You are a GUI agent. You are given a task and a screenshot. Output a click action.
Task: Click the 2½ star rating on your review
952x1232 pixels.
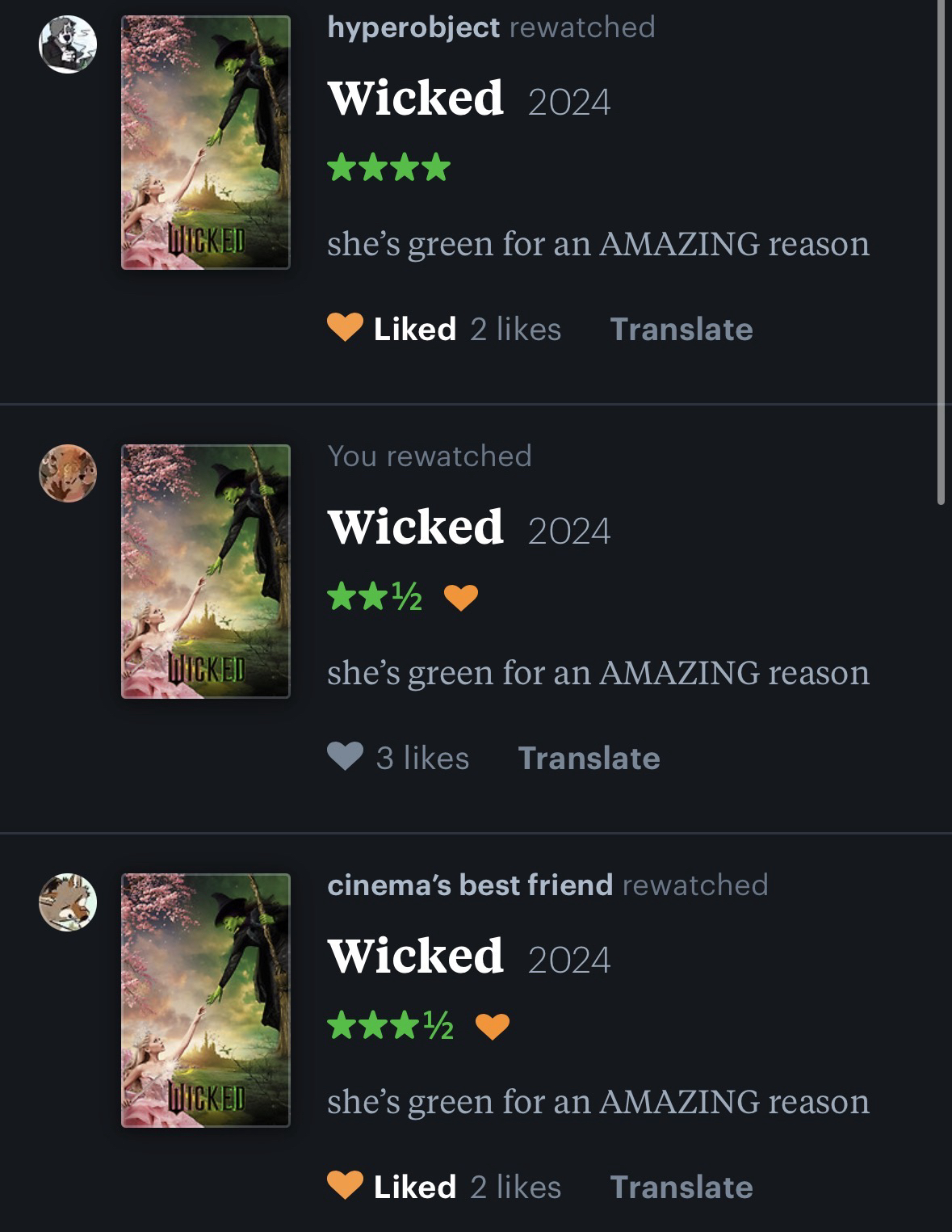point(375,598)
